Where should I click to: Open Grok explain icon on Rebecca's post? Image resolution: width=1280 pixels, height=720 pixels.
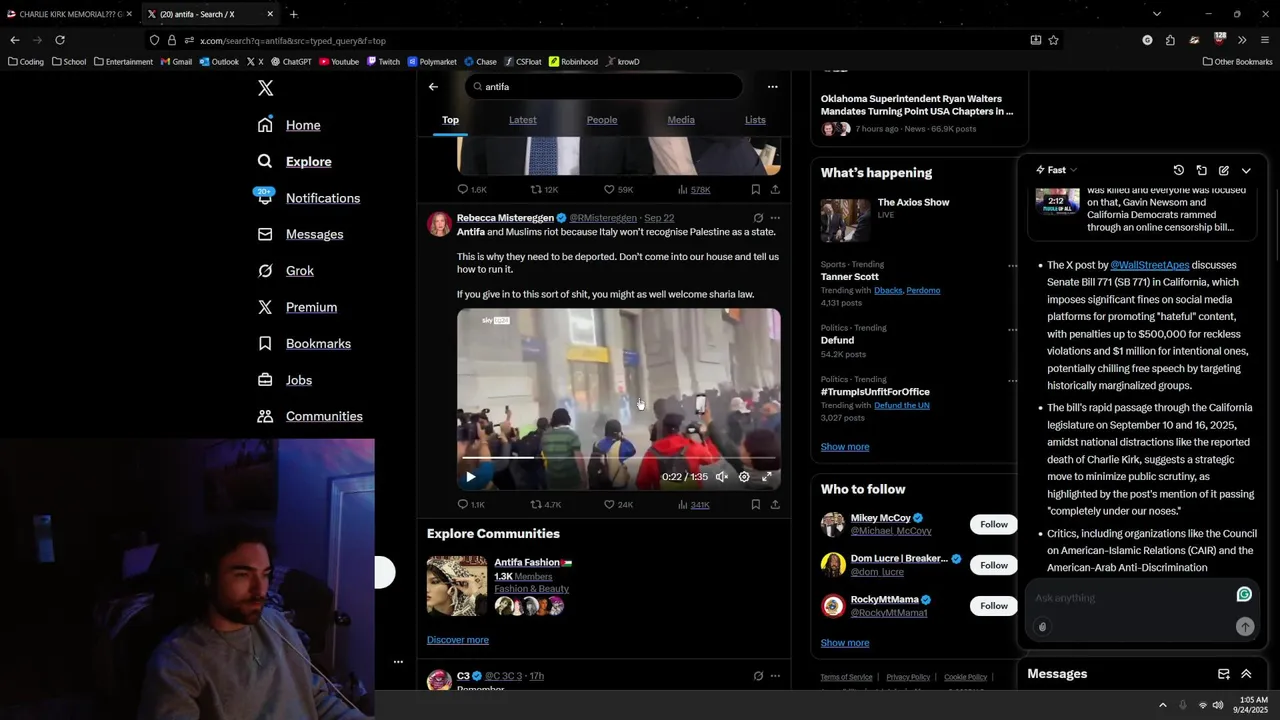pyautogui.click(x=758, y=218)
